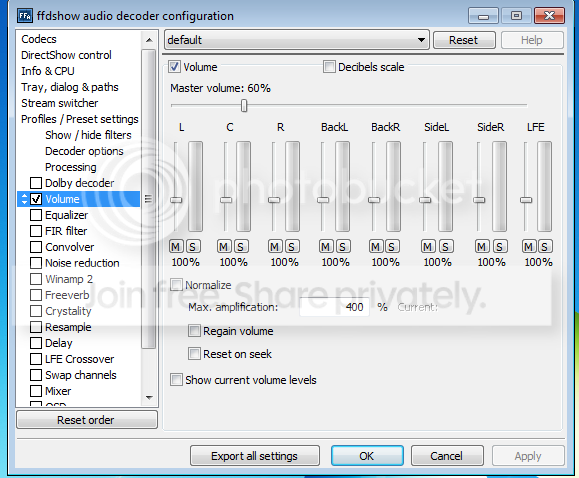The width and height of the screenshot is (579, 478).
Task: Open Decoder options page
Action: (x=84, y=151)
